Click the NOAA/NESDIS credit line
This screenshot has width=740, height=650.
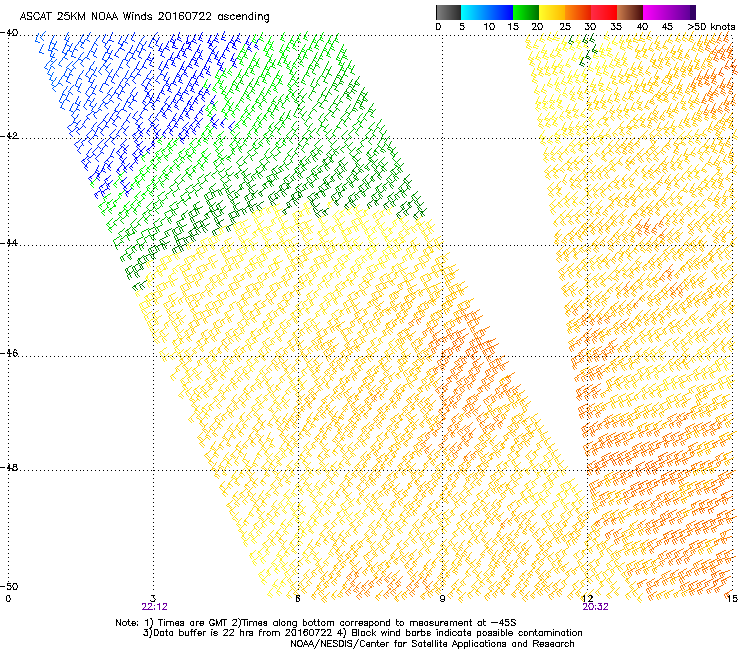[432, 644]
